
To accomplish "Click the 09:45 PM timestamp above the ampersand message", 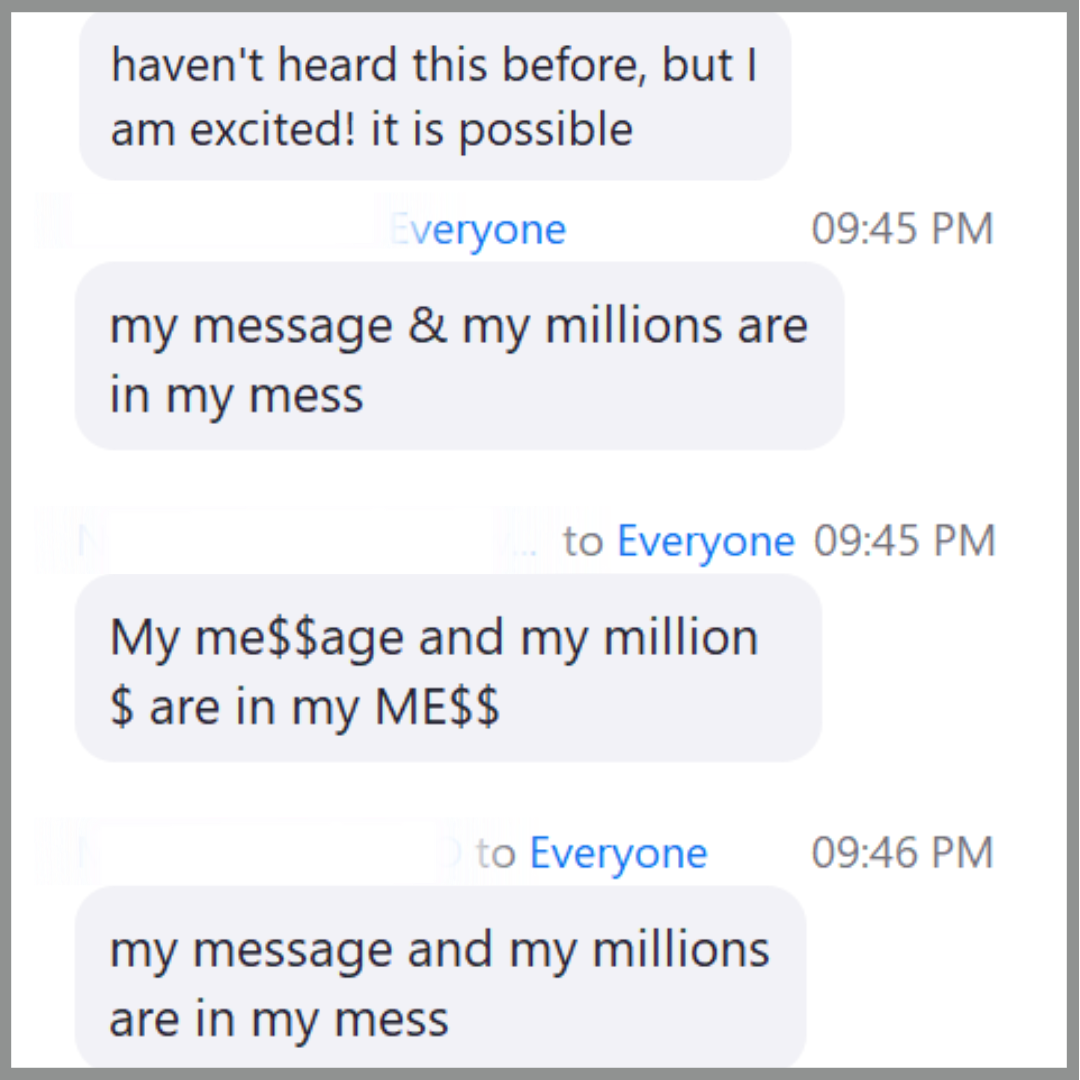I will click(x=902, y=230).
